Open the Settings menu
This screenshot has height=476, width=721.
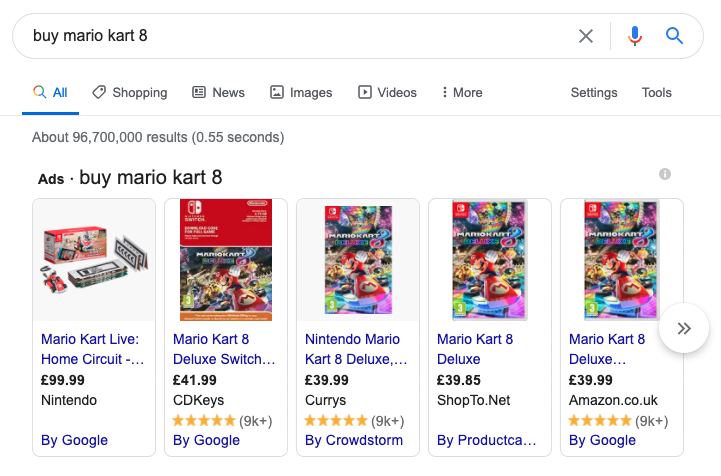pos(594,92)
